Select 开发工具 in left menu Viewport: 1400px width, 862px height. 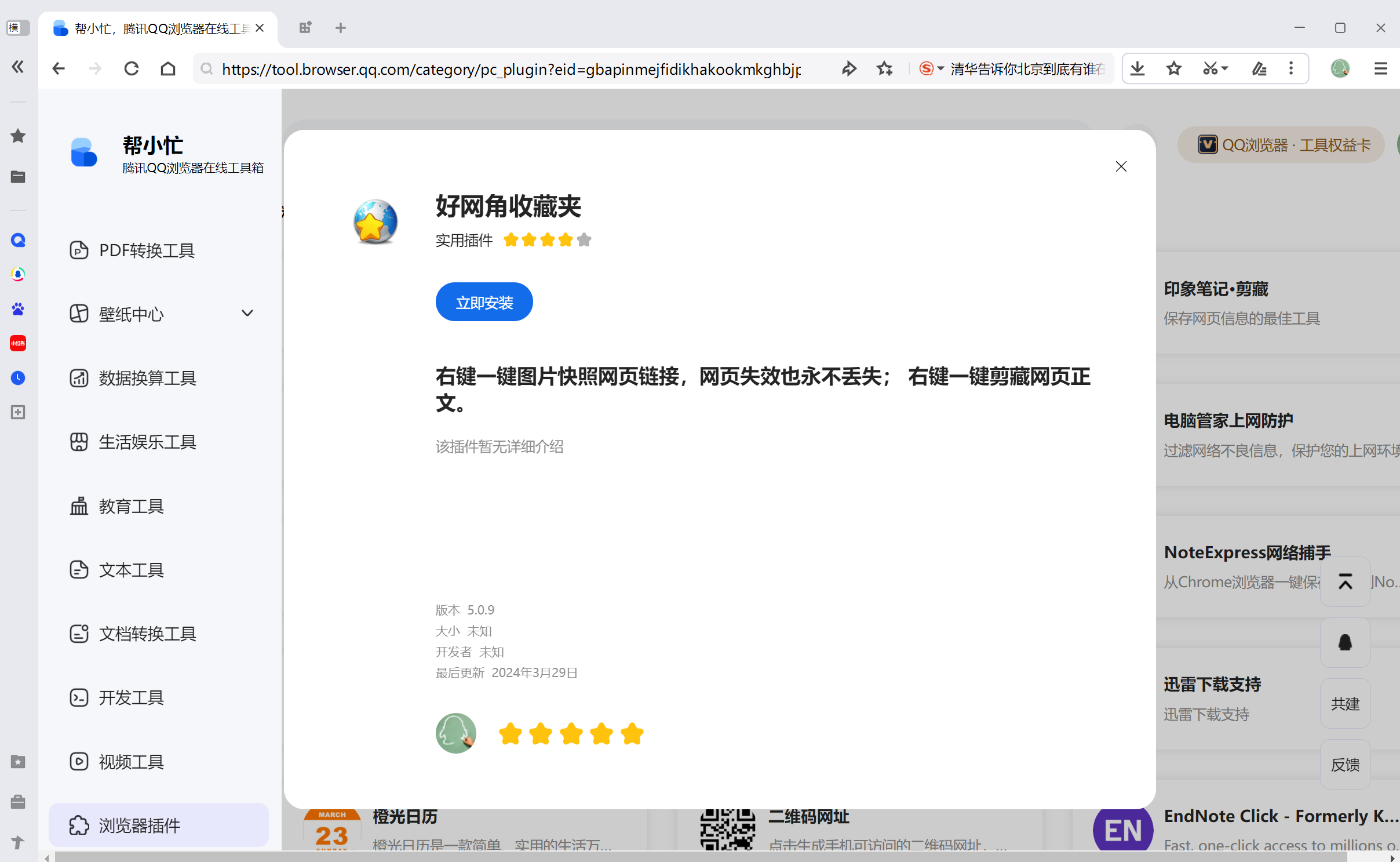click(131, 697)
